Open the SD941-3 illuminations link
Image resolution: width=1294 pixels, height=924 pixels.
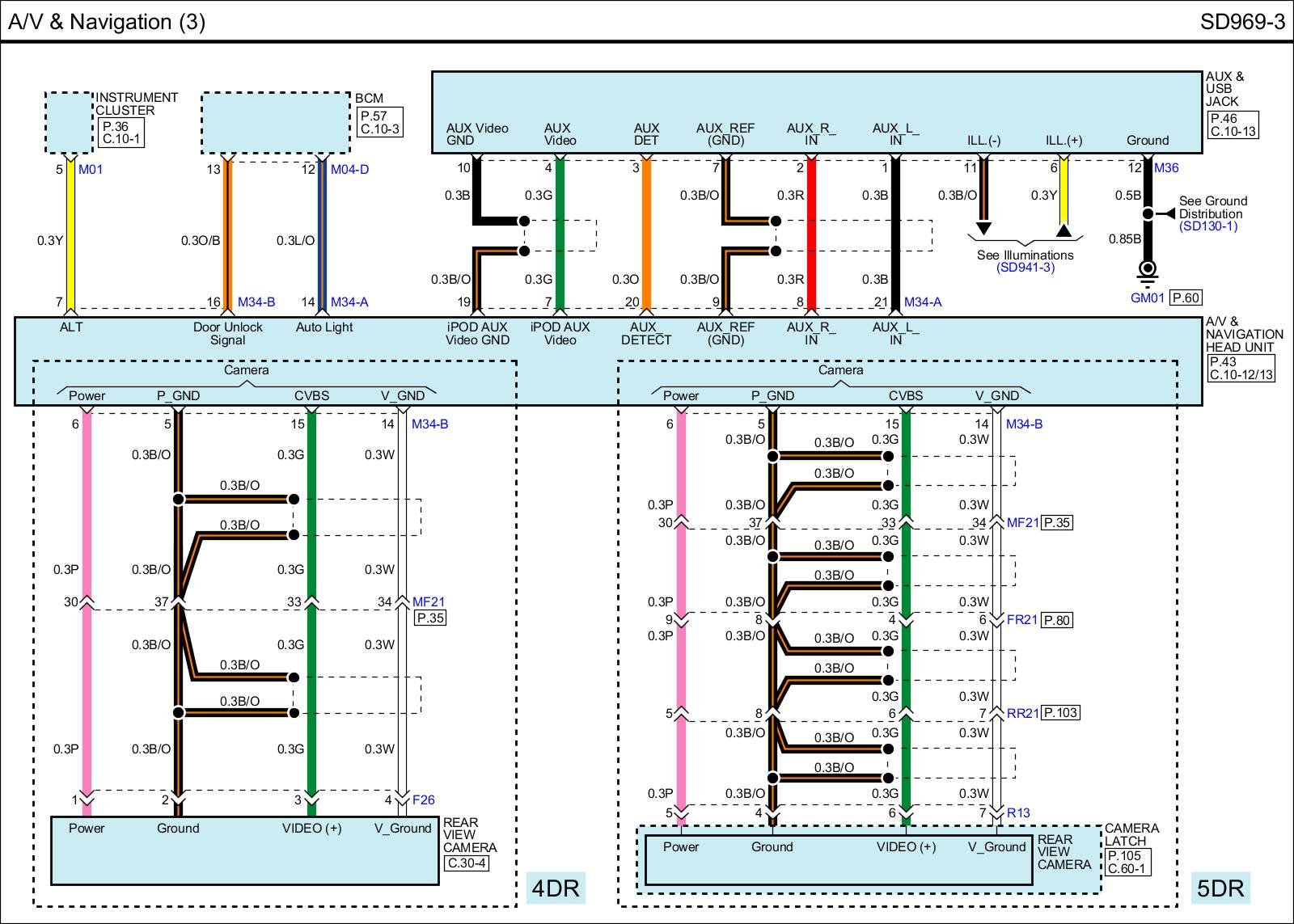(1025, 268)
